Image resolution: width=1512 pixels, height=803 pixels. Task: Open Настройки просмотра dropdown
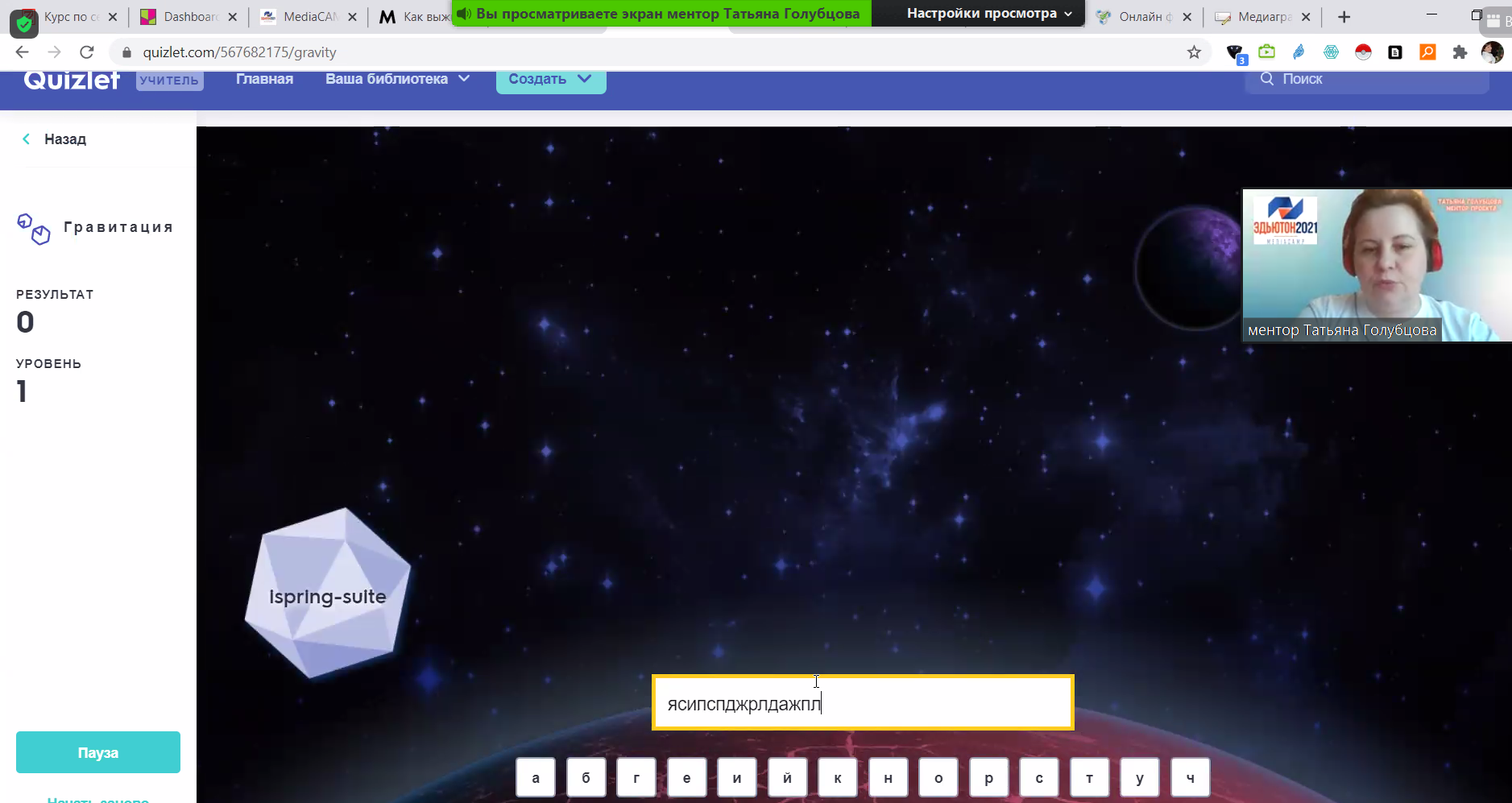pos(989,13)
